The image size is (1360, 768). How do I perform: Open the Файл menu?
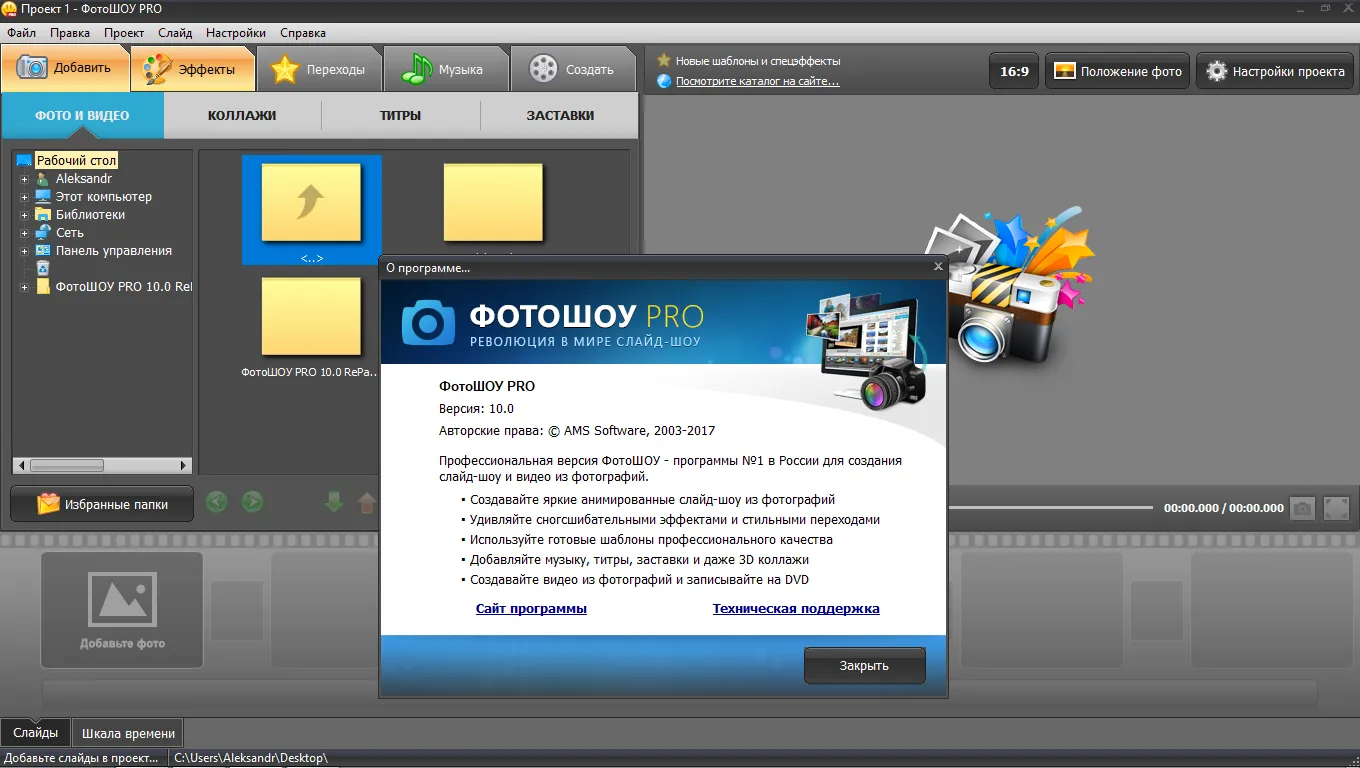21,33
